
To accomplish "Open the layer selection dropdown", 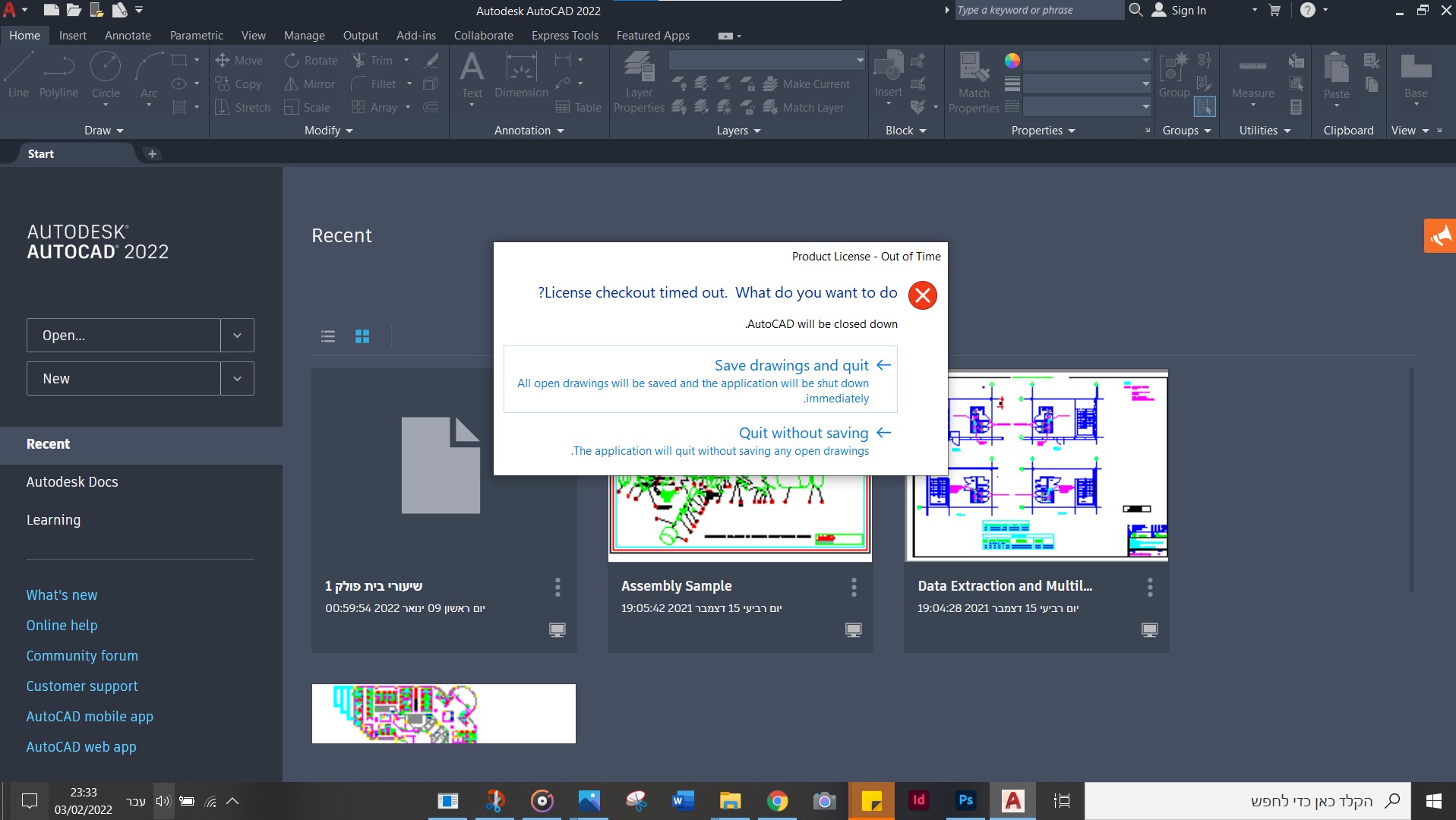I will (x=767, y=60).
